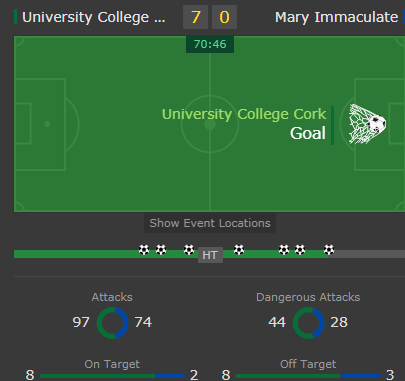Click the first goal marker on timeline

pos(144,250)
